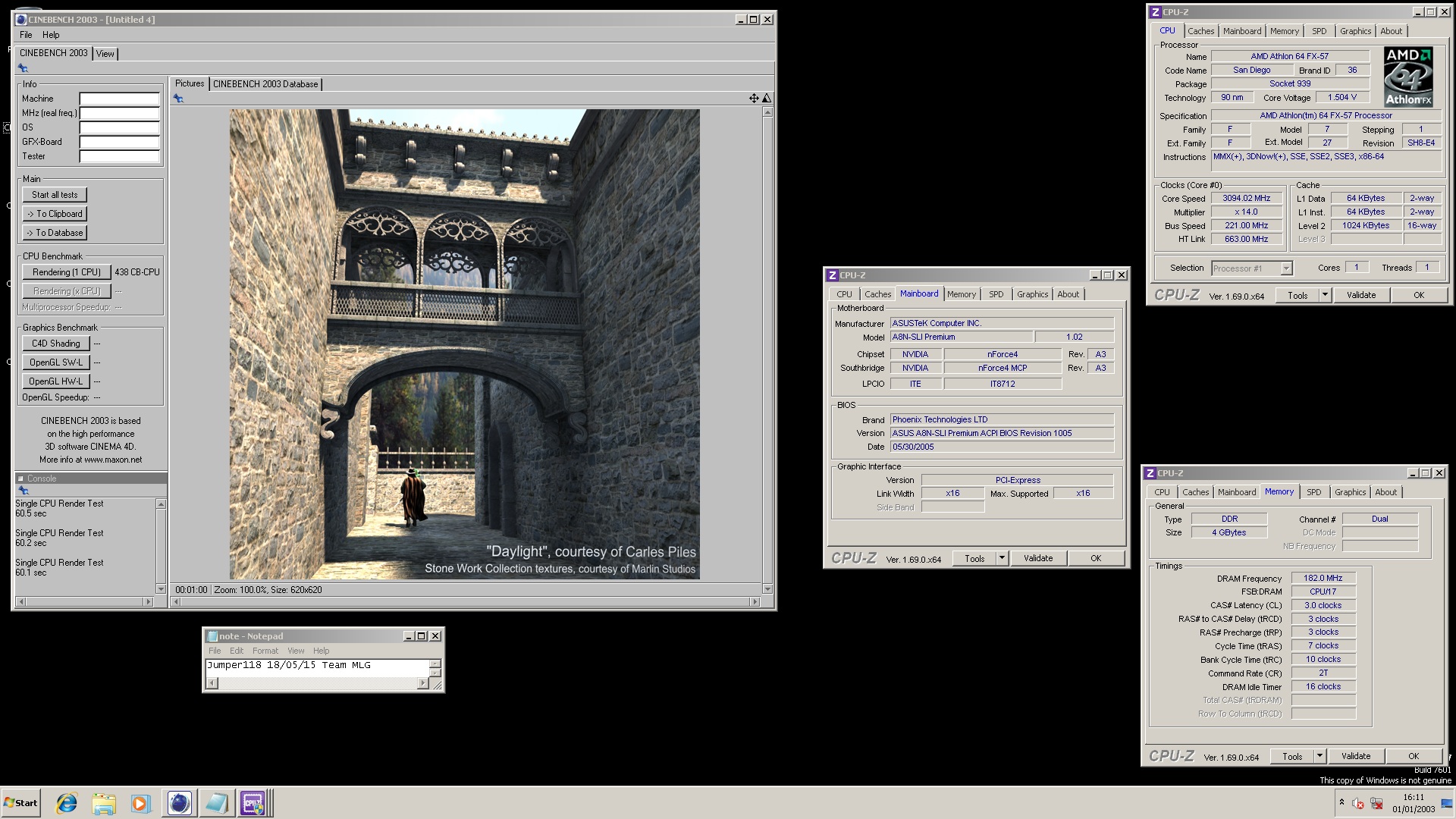Click console scrollbar up arrow

click(161, 504)
